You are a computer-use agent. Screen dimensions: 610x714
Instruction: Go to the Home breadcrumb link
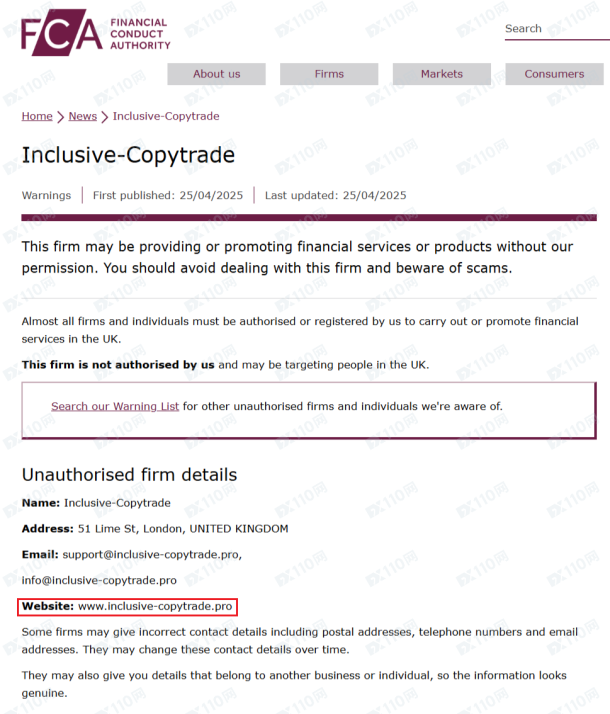37,116
